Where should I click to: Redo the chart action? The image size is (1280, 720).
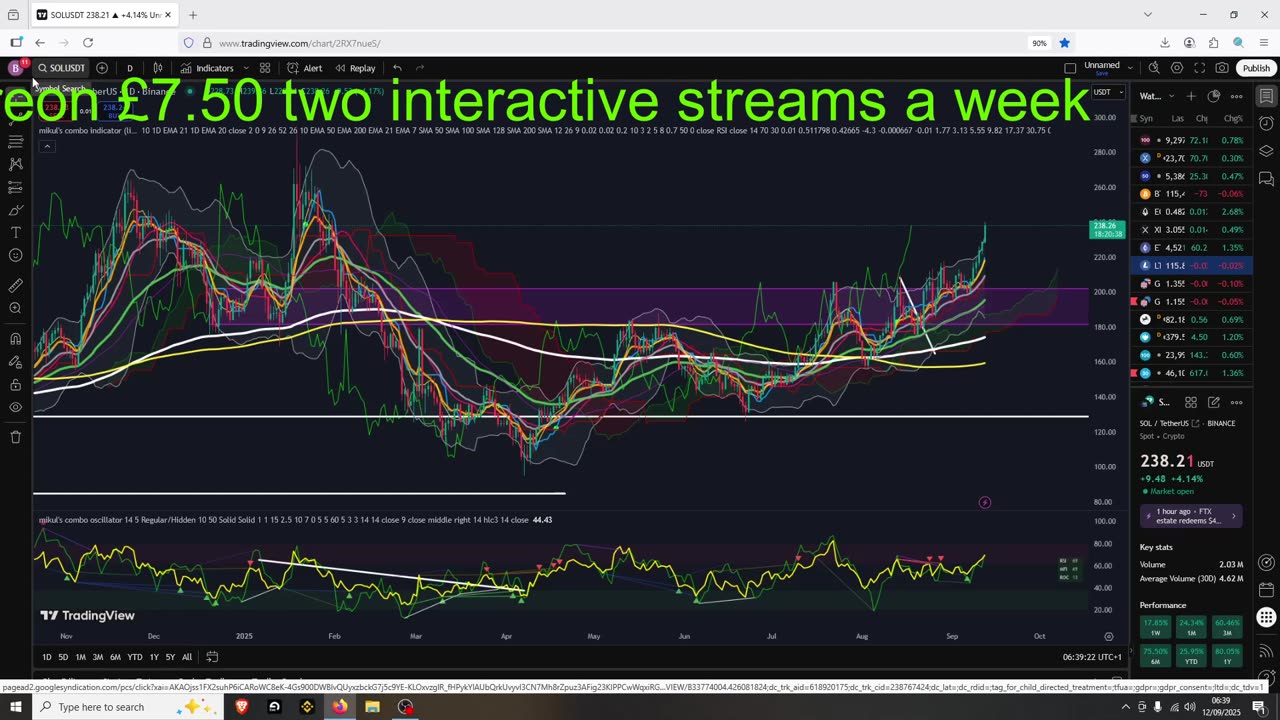(420, 68)
